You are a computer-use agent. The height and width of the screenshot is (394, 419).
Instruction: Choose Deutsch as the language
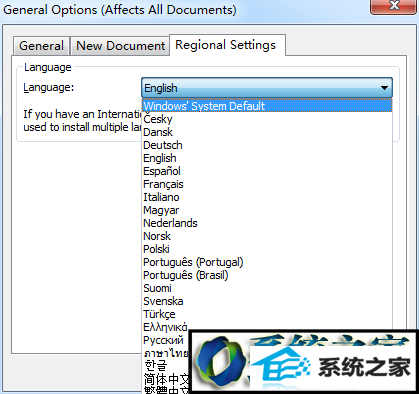coord(267,145)
